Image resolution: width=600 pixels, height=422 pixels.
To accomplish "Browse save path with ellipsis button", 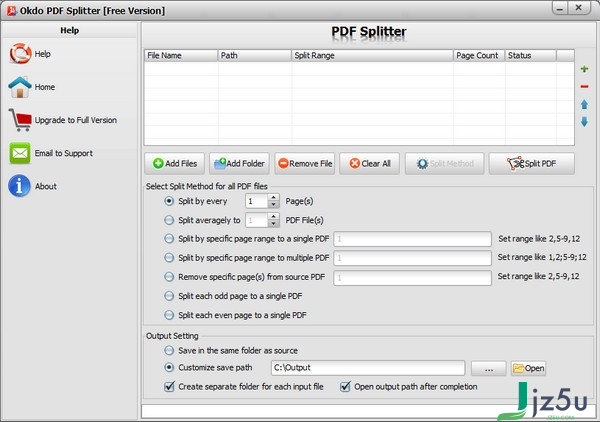I will click(488, 368).
